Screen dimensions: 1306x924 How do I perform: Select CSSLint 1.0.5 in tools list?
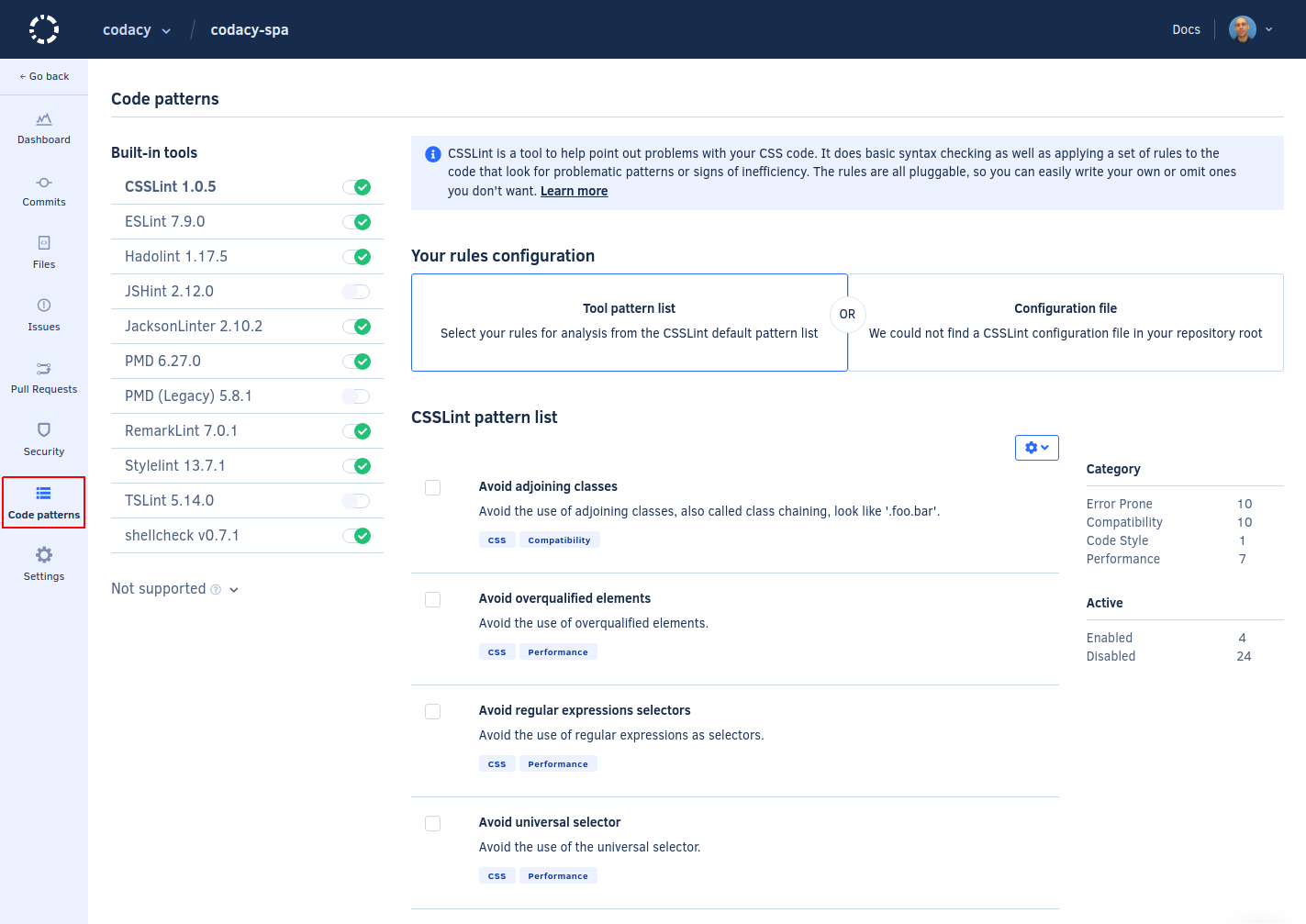click(171, 187)
